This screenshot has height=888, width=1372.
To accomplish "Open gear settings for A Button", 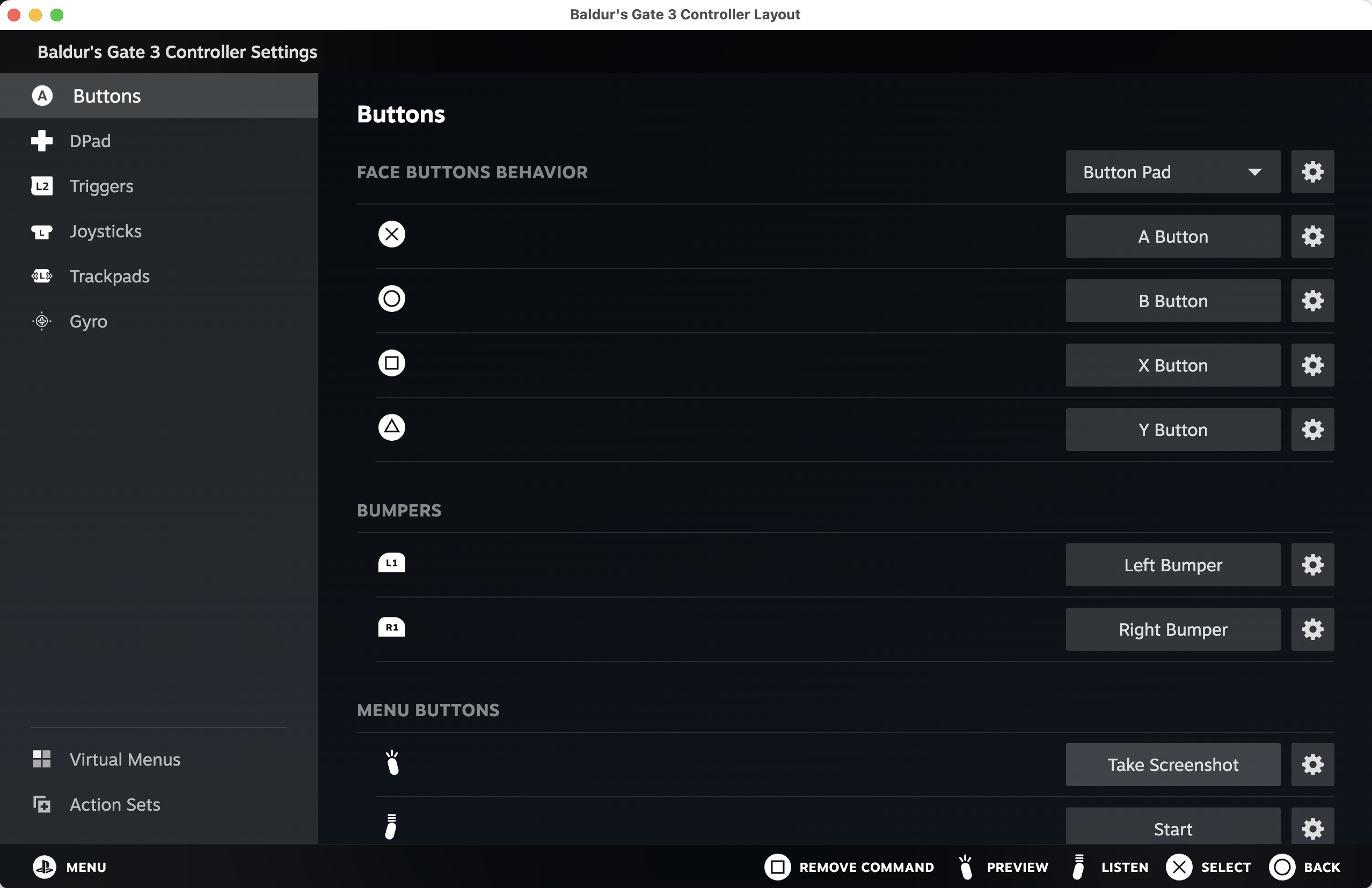I will click(x=1312, y=236).
